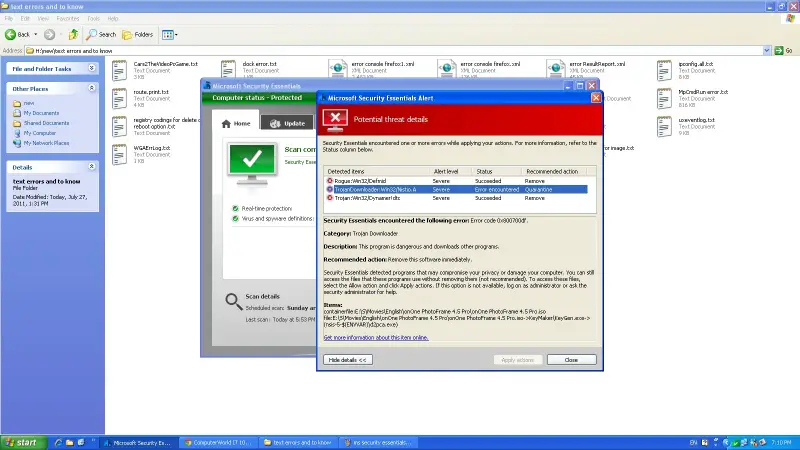Open the address bar dropdown arrow

[766, 51]
